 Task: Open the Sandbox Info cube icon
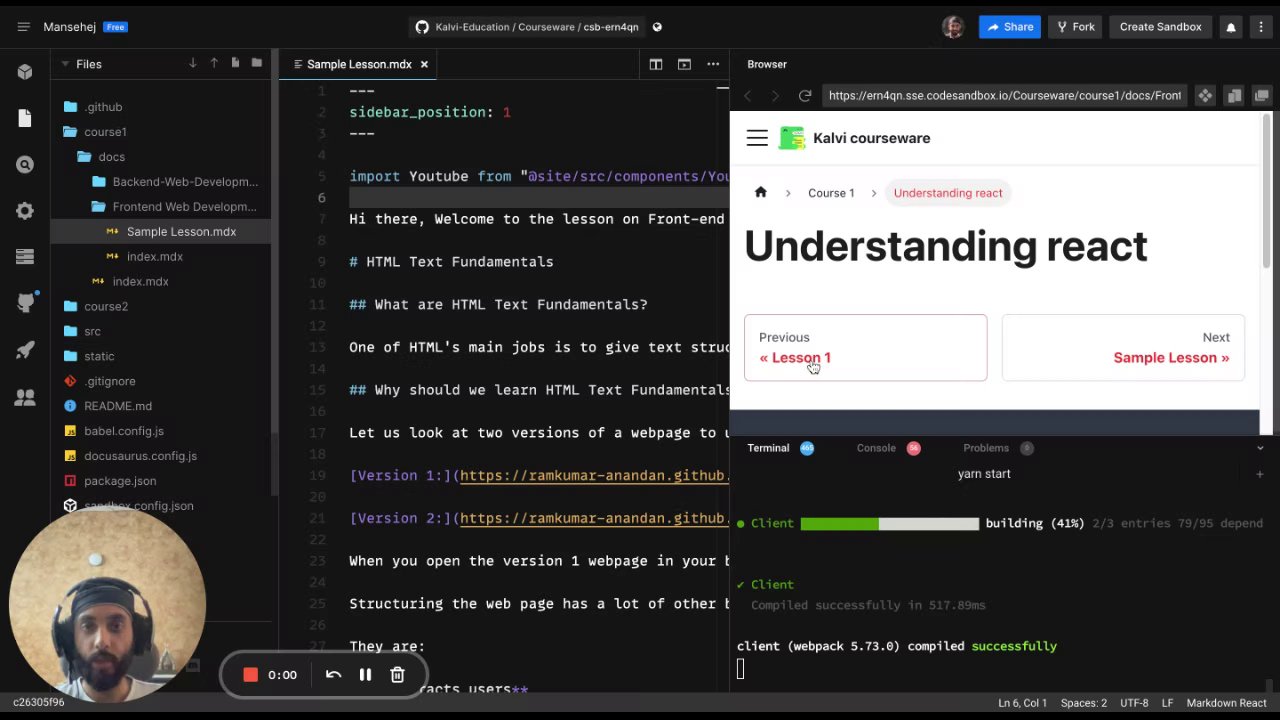(25, 72)
